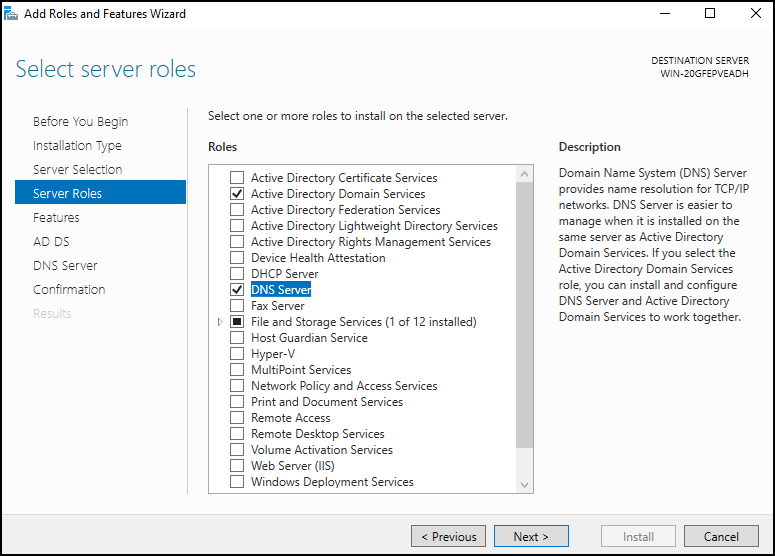
Task: Check the Fax Server checkbox
Action: click(237, 305)
